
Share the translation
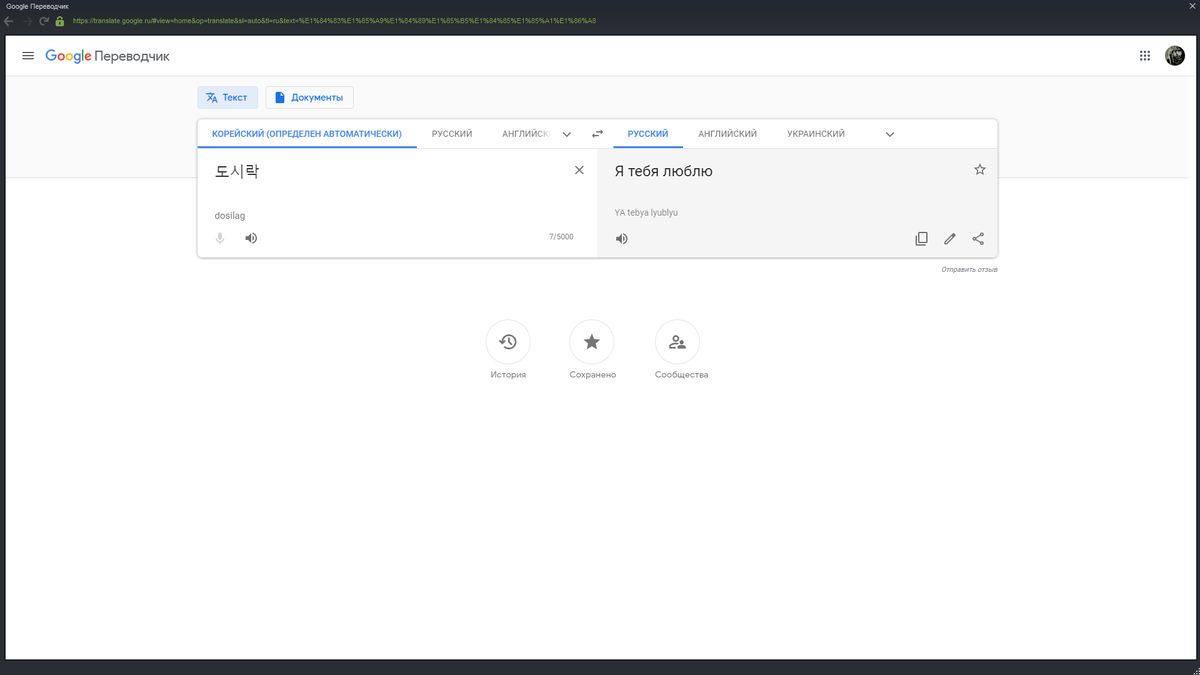[978, 239]
